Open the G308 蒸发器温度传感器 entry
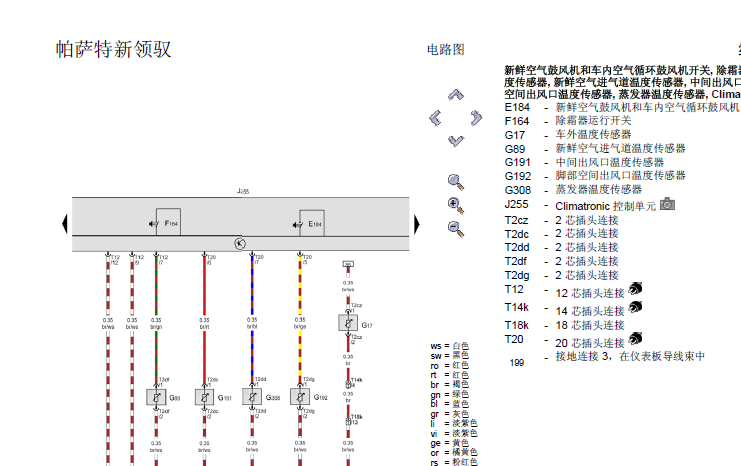This screenshot has height=466, width=741. pos(573,190)
